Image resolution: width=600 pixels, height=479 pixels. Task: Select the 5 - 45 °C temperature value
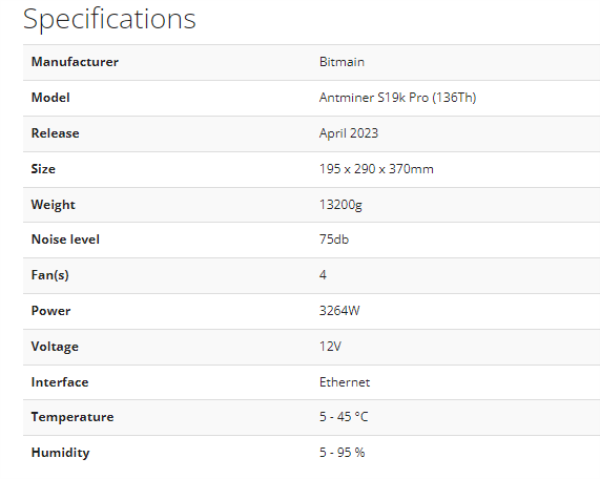[x=345, y=417]
